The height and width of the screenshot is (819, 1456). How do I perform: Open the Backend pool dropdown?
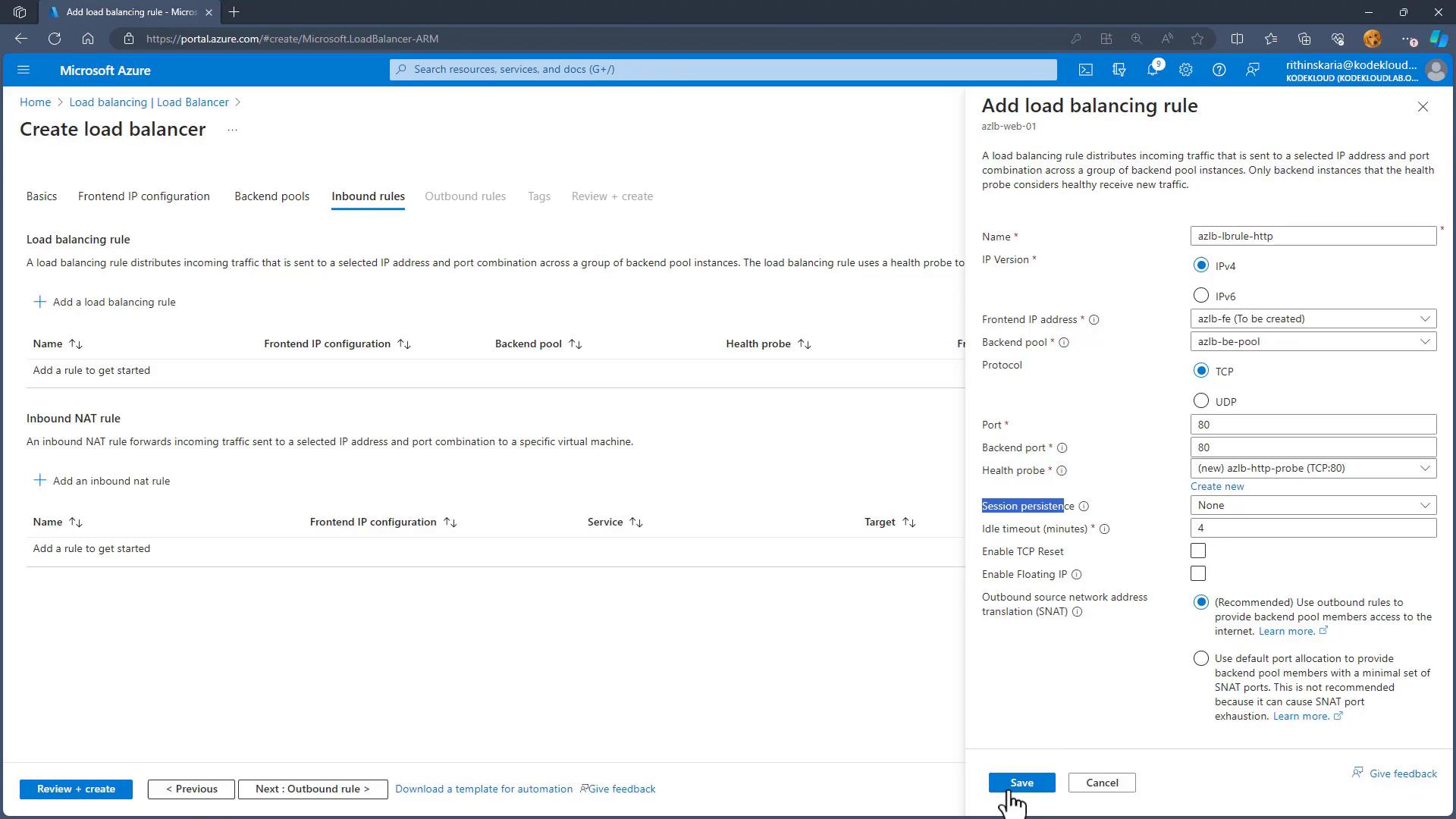click(x=1313, y=342)
